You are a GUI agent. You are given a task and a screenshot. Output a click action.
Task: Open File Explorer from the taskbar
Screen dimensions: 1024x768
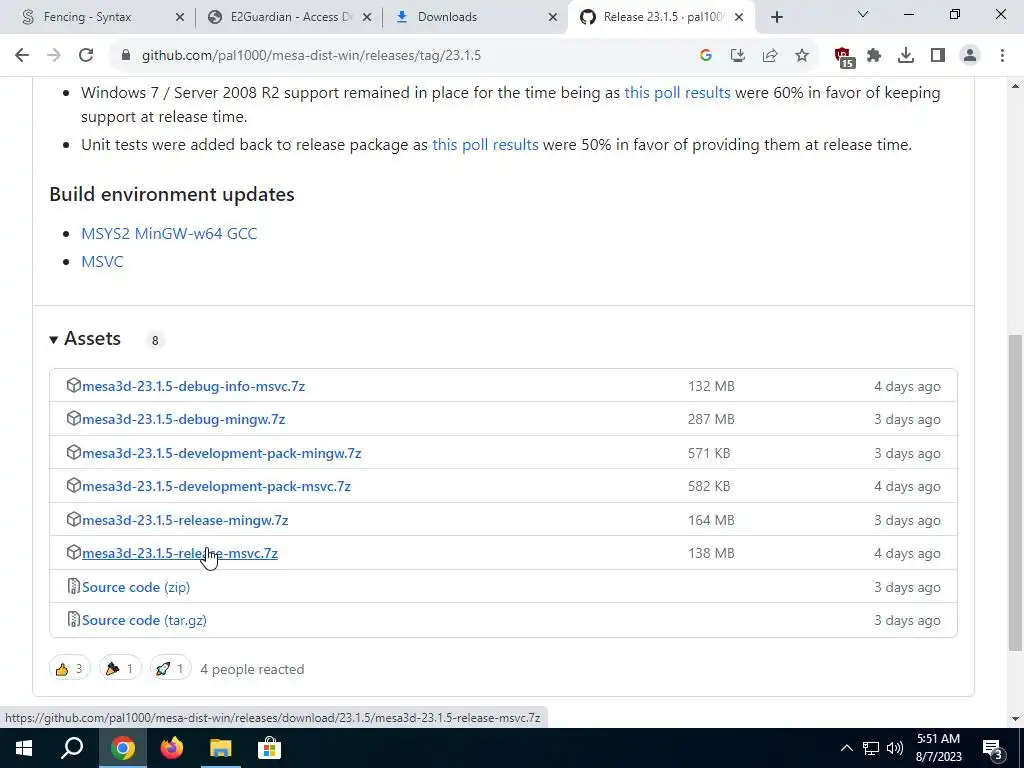click(x=220, y=748)
